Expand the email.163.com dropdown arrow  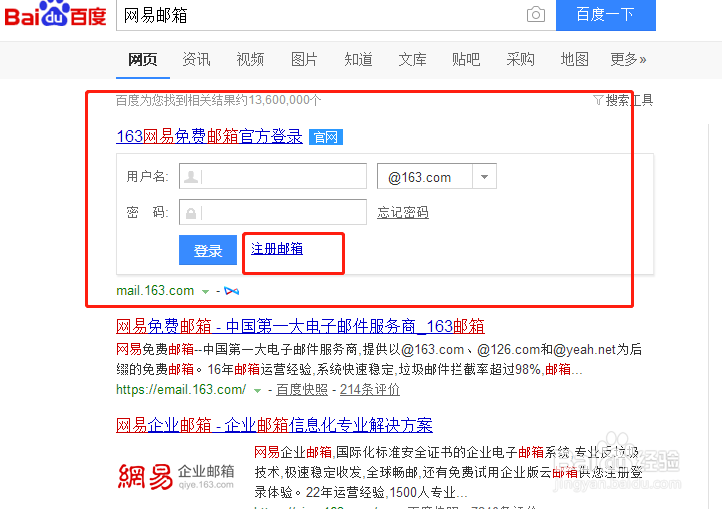[257, 390]
